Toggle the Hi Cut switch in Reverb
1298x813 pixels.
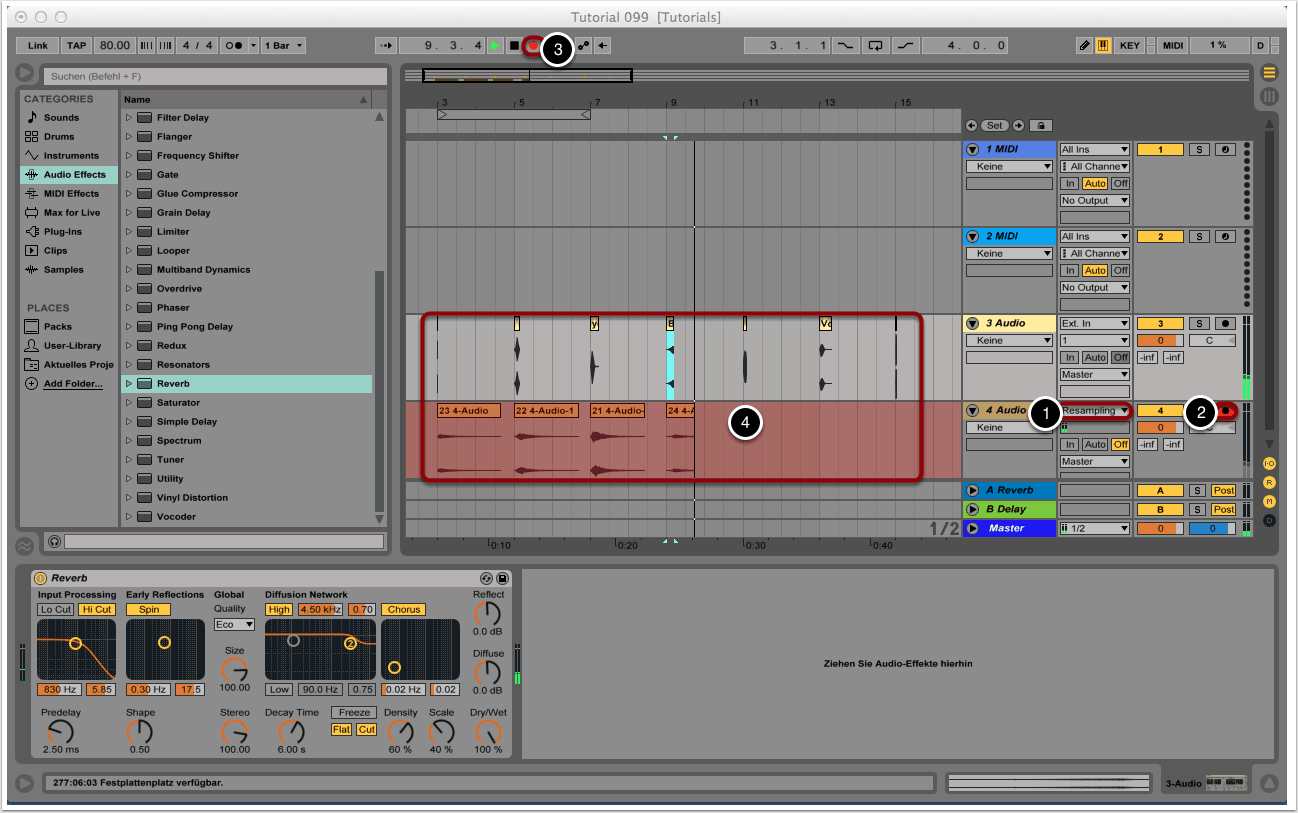98,610
